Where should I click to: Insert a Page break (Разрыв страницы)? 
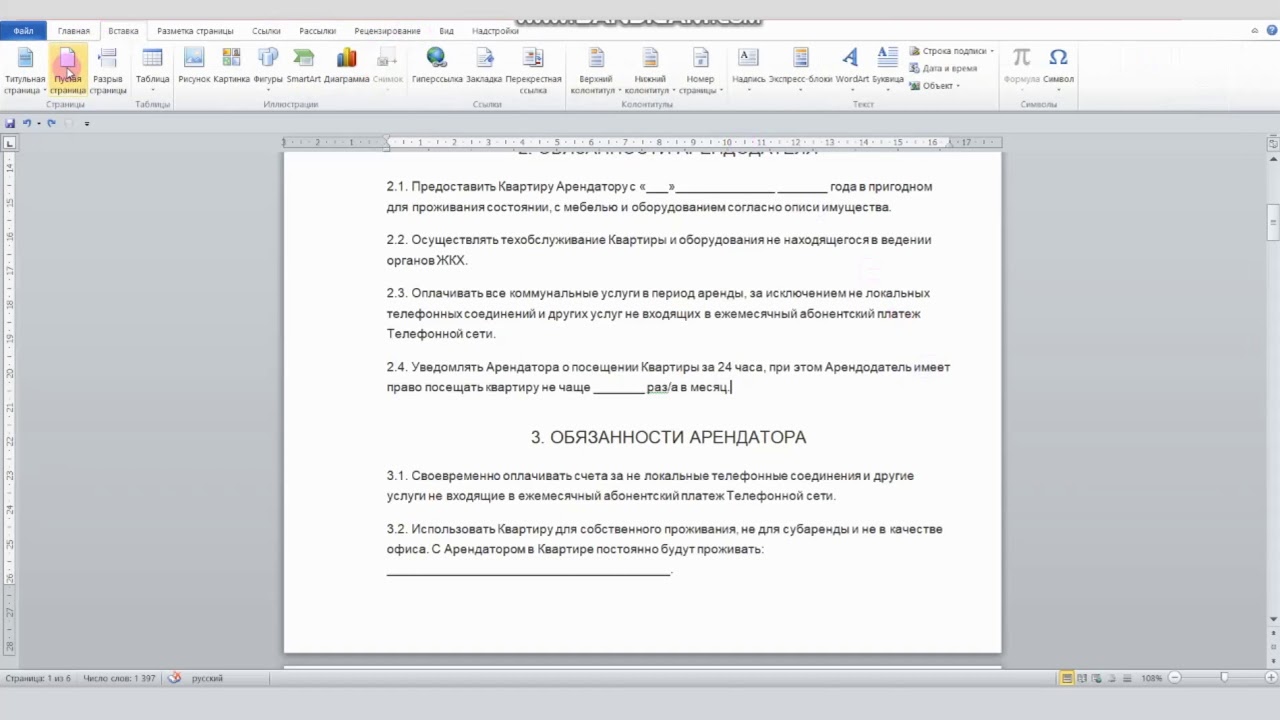(108, 70)
